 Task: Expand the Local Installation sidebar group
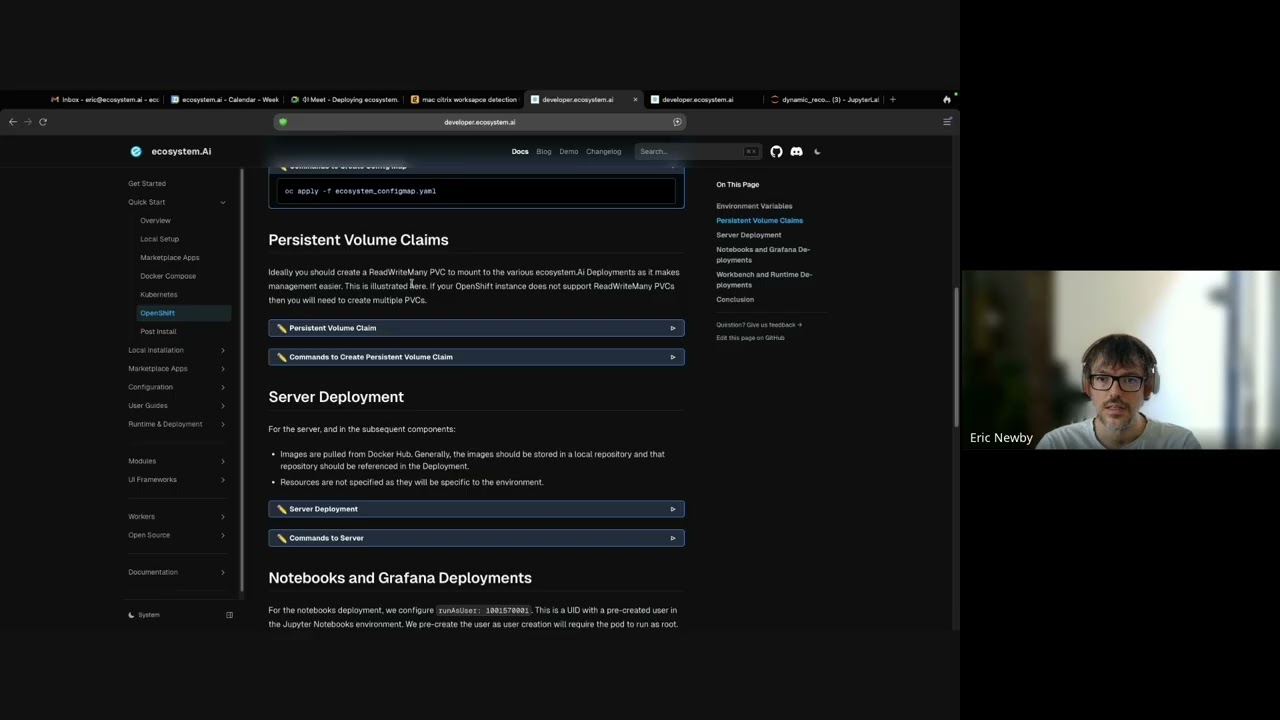[177, 350]
